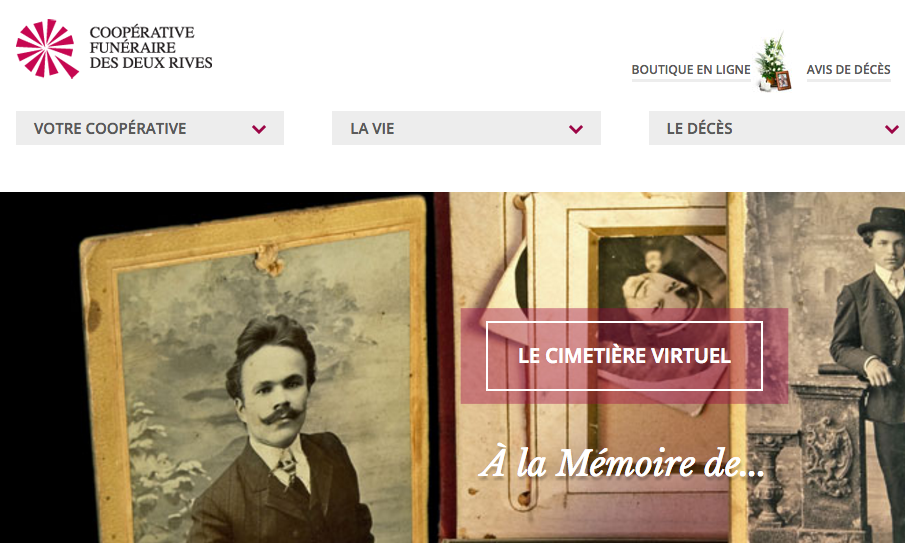The height and width of the screenshot is (543, 905).
Task: Expand the Le Décès chevron arrow
Action: (892, 129)
